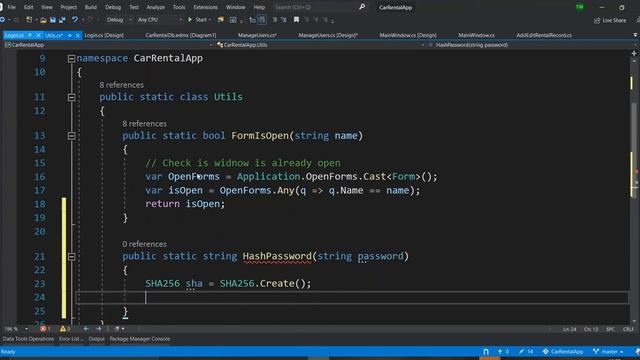Image resolution: width=640 pixels, height=360 pixels.
Task: Click the navigate backward circle icon
Action: [x=2, y=20]
